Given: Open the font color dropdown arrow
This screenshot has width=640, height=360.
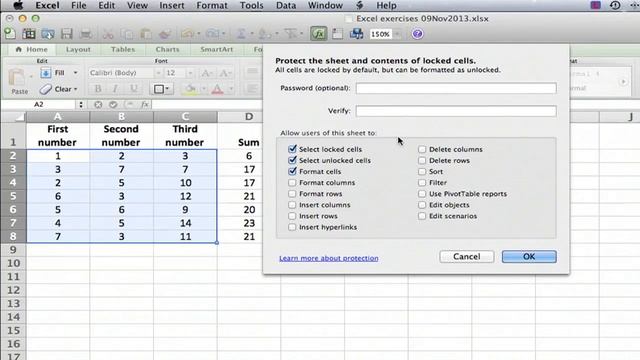Looking at the screenshot, I should click(x=231, y=89).
